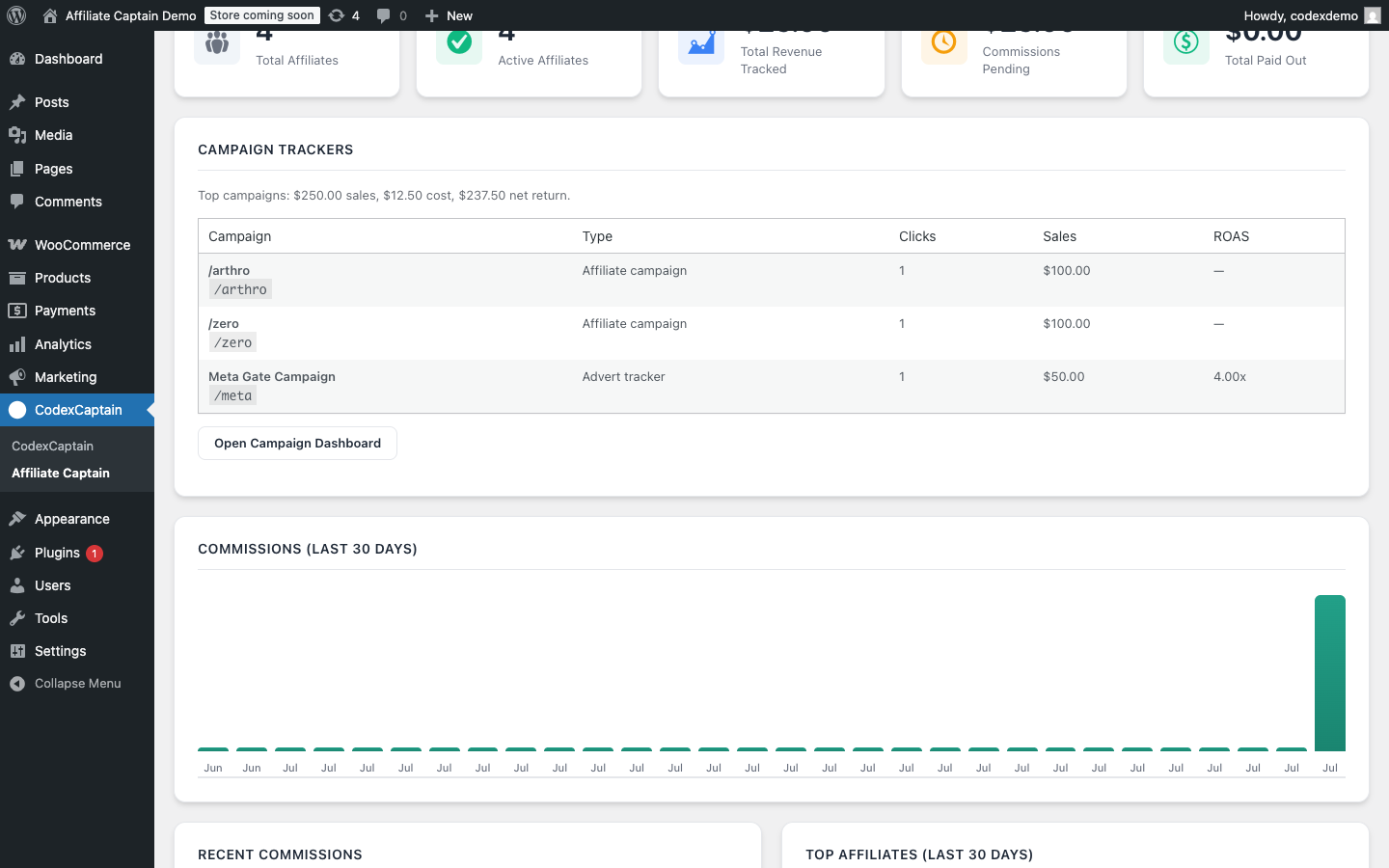Open the Comments menu item
The width and height of the screenshot is (1389, 868).
[77, 202]
